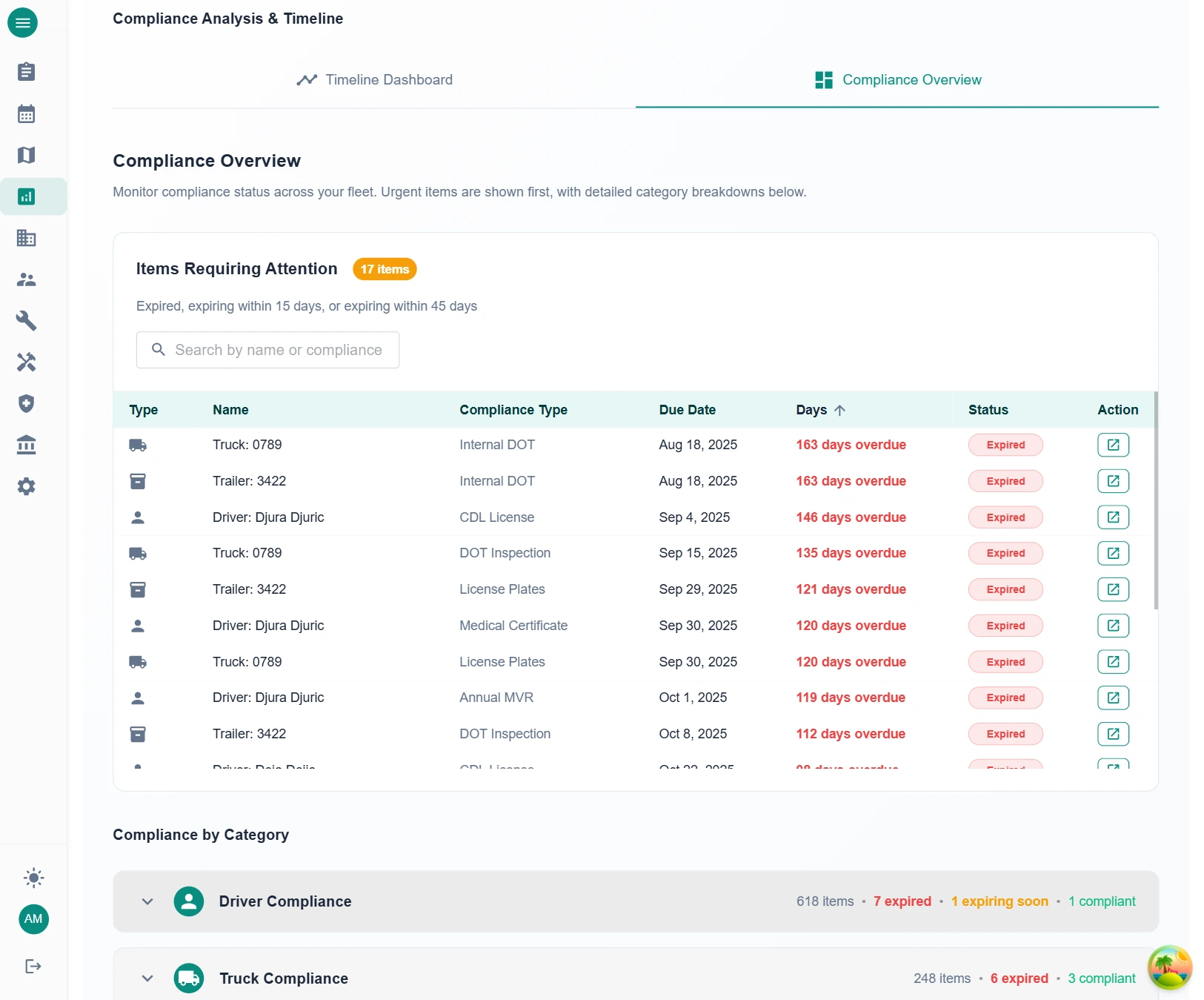The image size is (1204, 1000).
Task: Open the AM user avatar
Action: 33,919
